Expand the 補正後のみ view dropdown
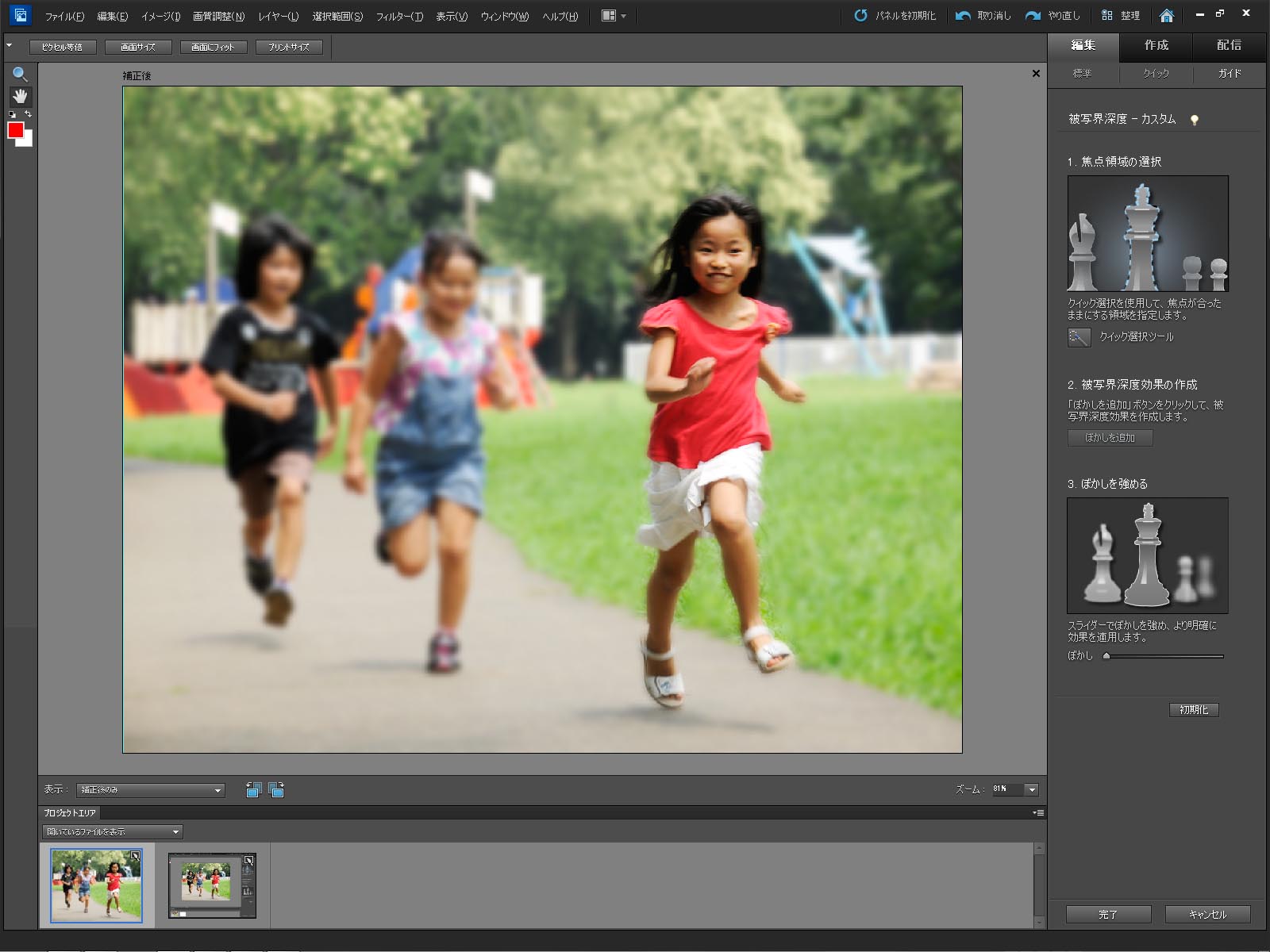This screenshot has width=1270, height=952. [151, 790]
